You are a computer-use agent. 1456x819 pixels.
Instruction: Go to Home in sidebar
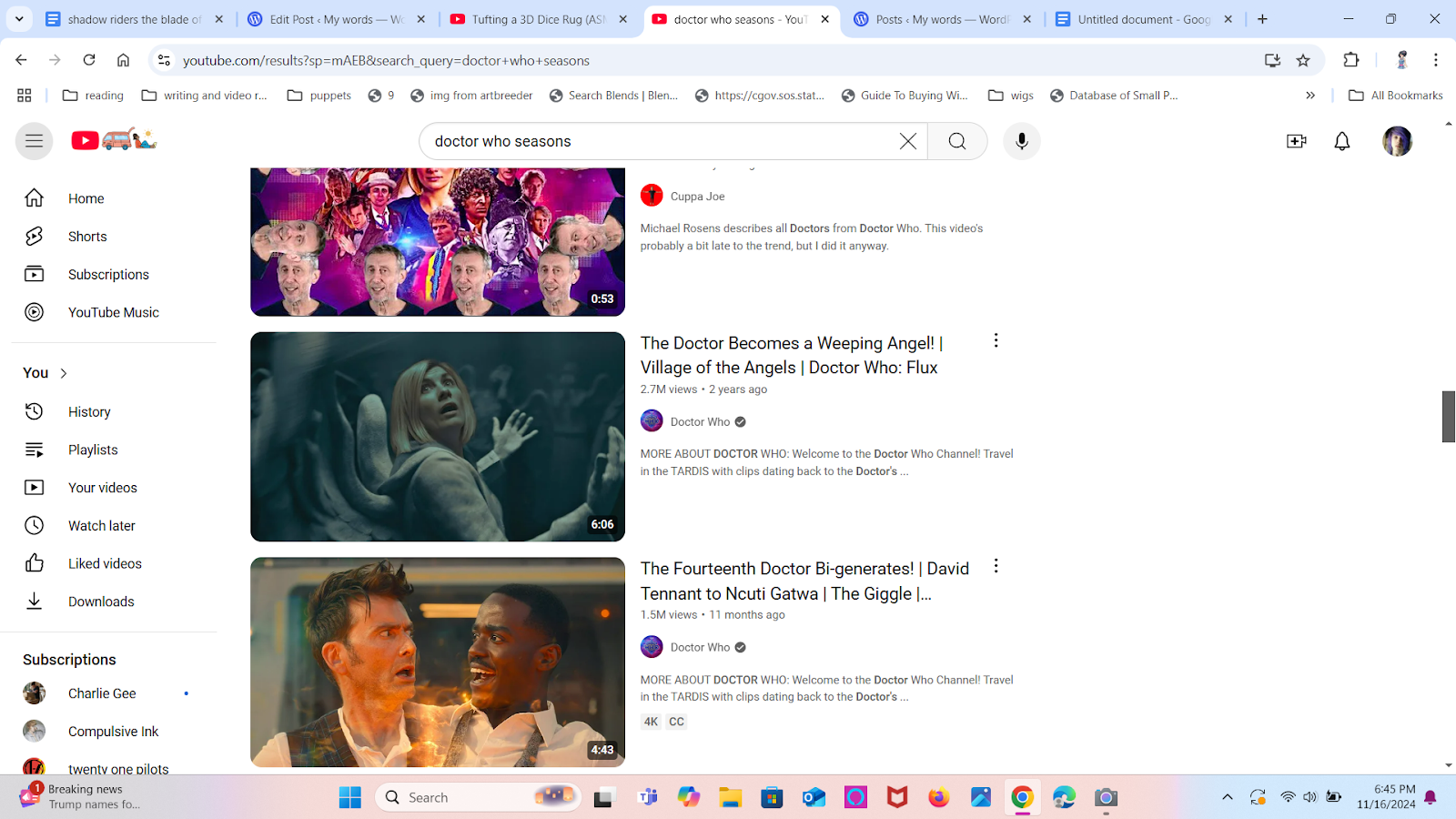point(114,198)
